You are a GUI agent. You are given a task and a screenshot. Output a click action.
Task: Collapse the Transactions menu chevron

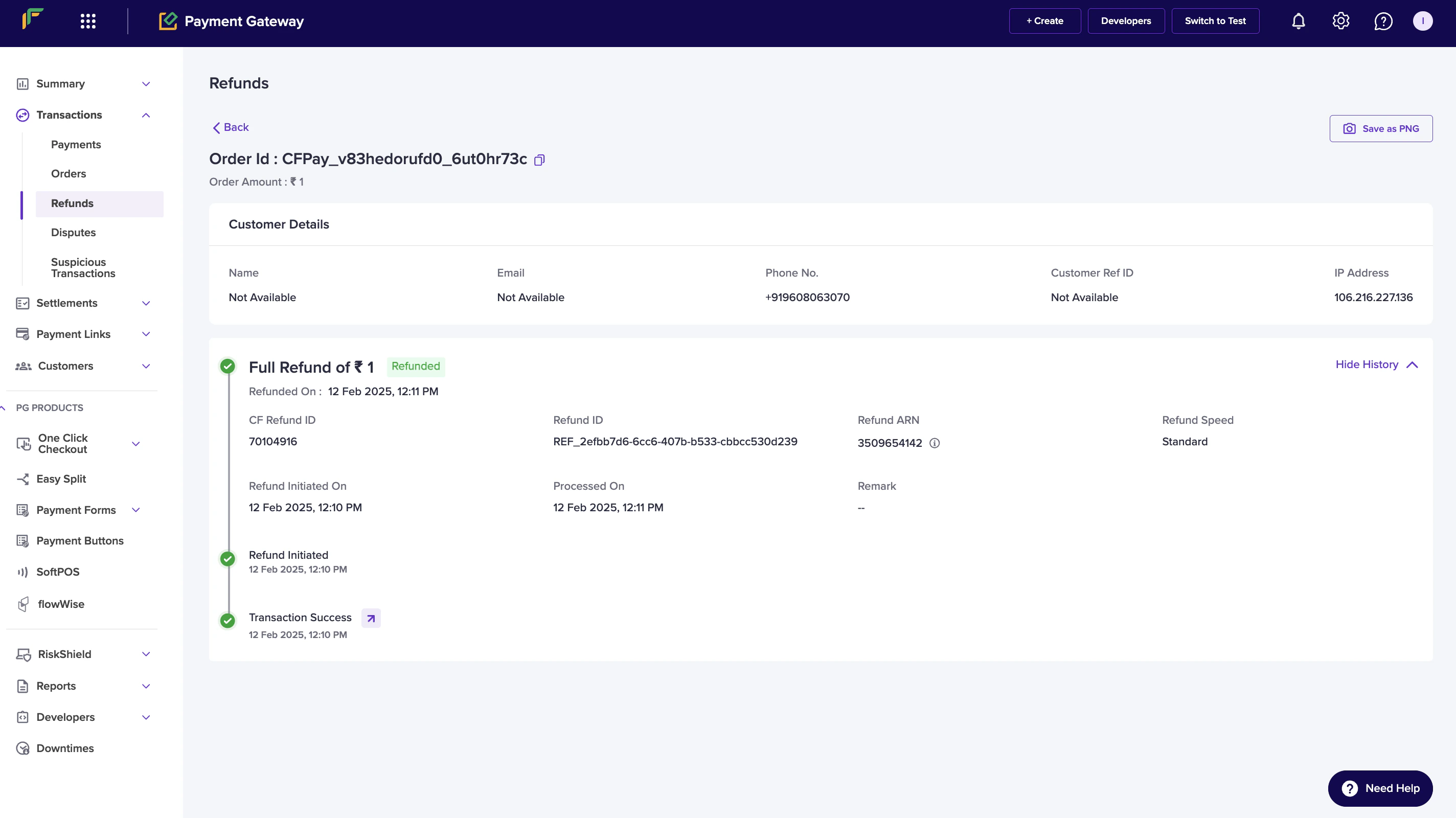tap(146, 116)
